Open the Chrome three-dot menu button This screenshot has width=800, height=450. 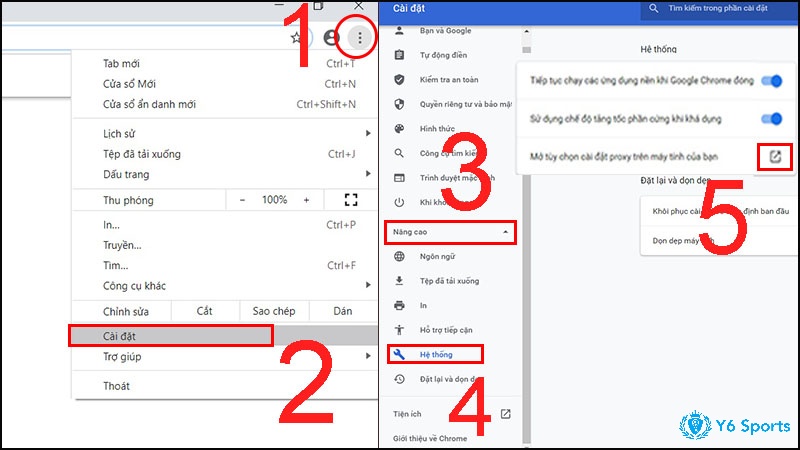point(360,37)
